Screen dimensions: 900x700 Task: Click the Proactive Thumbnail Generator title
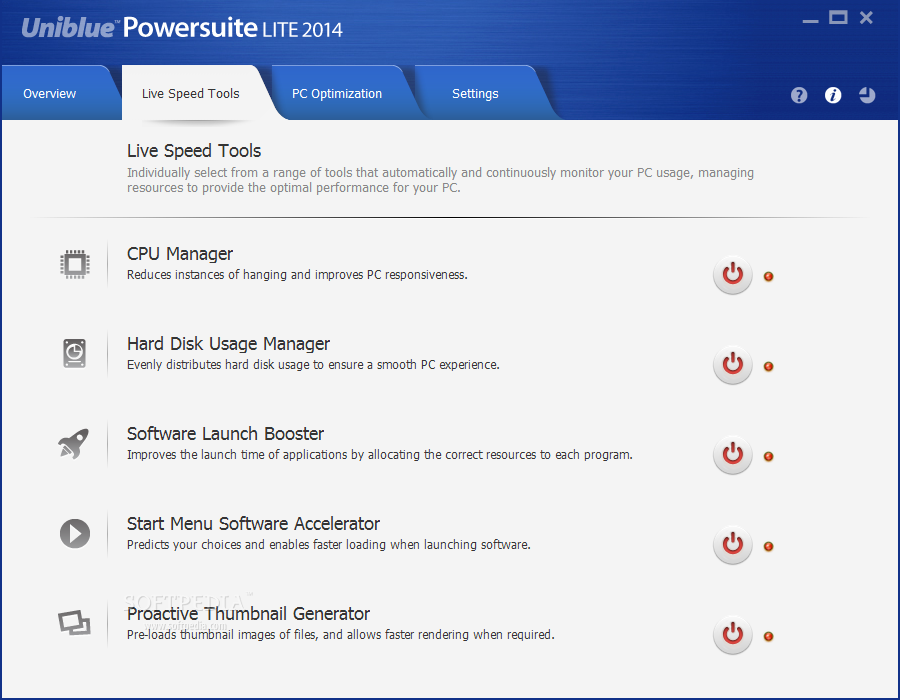(248, 613)
